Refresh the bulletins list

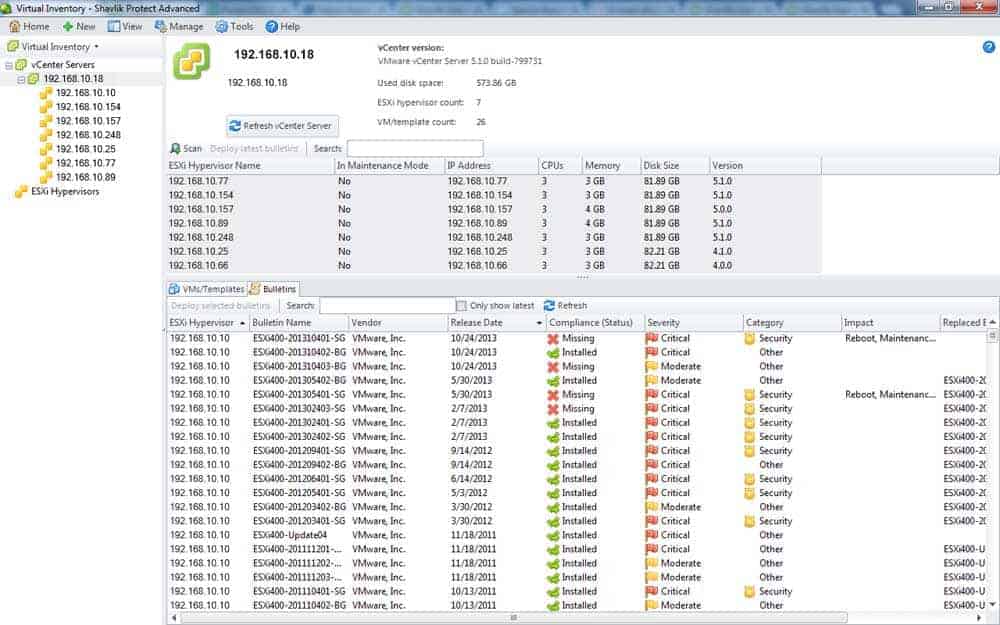click(566, 305)
